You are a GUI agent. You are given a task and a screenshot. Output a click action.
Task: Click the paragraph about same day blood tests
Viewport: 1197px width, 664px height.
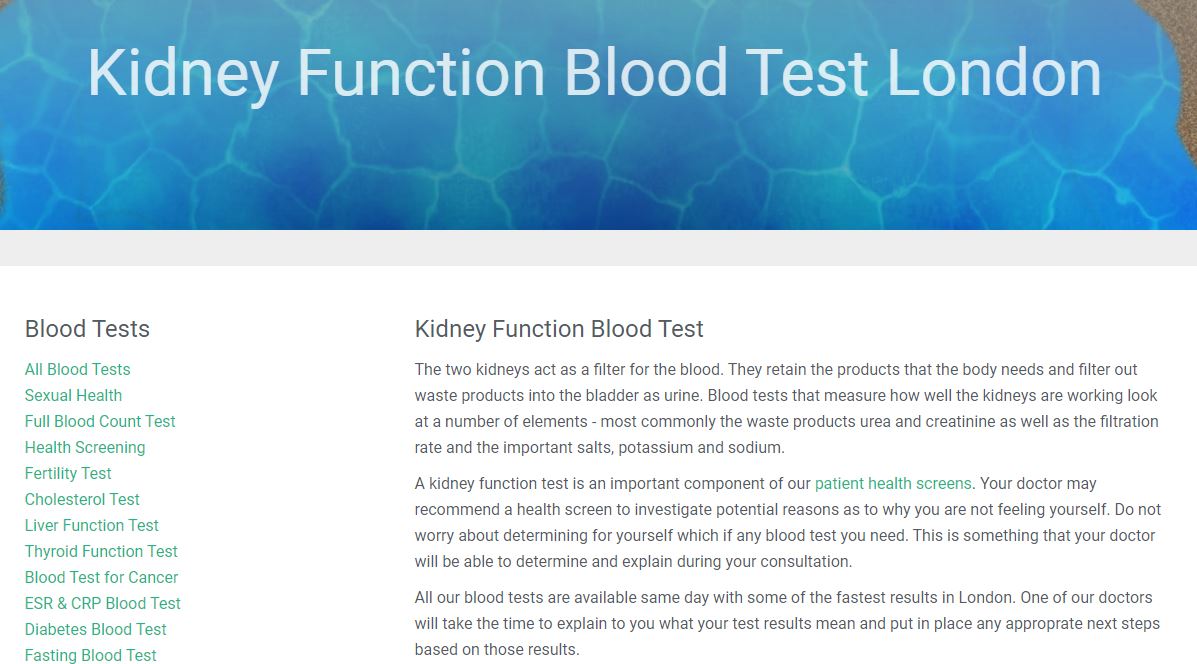point(787,624)
